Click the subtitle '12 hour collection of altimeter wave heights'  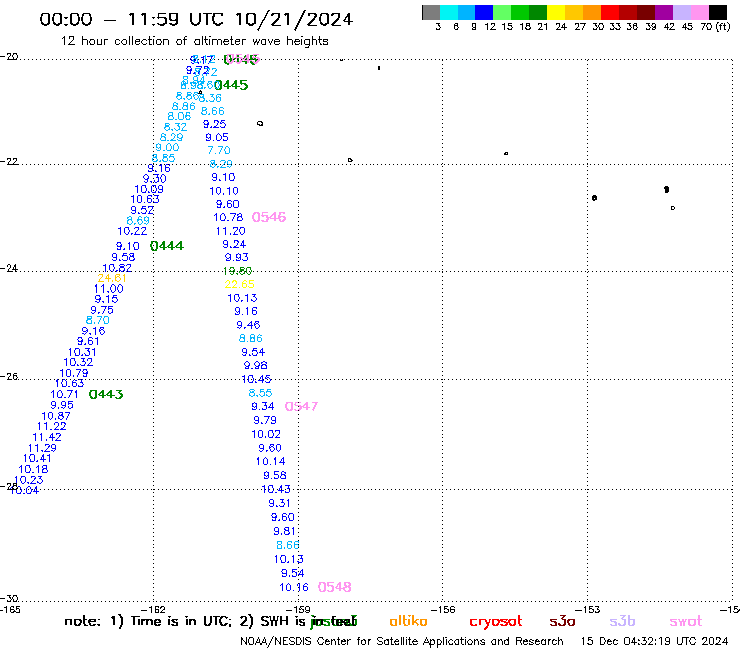[194, 41]
